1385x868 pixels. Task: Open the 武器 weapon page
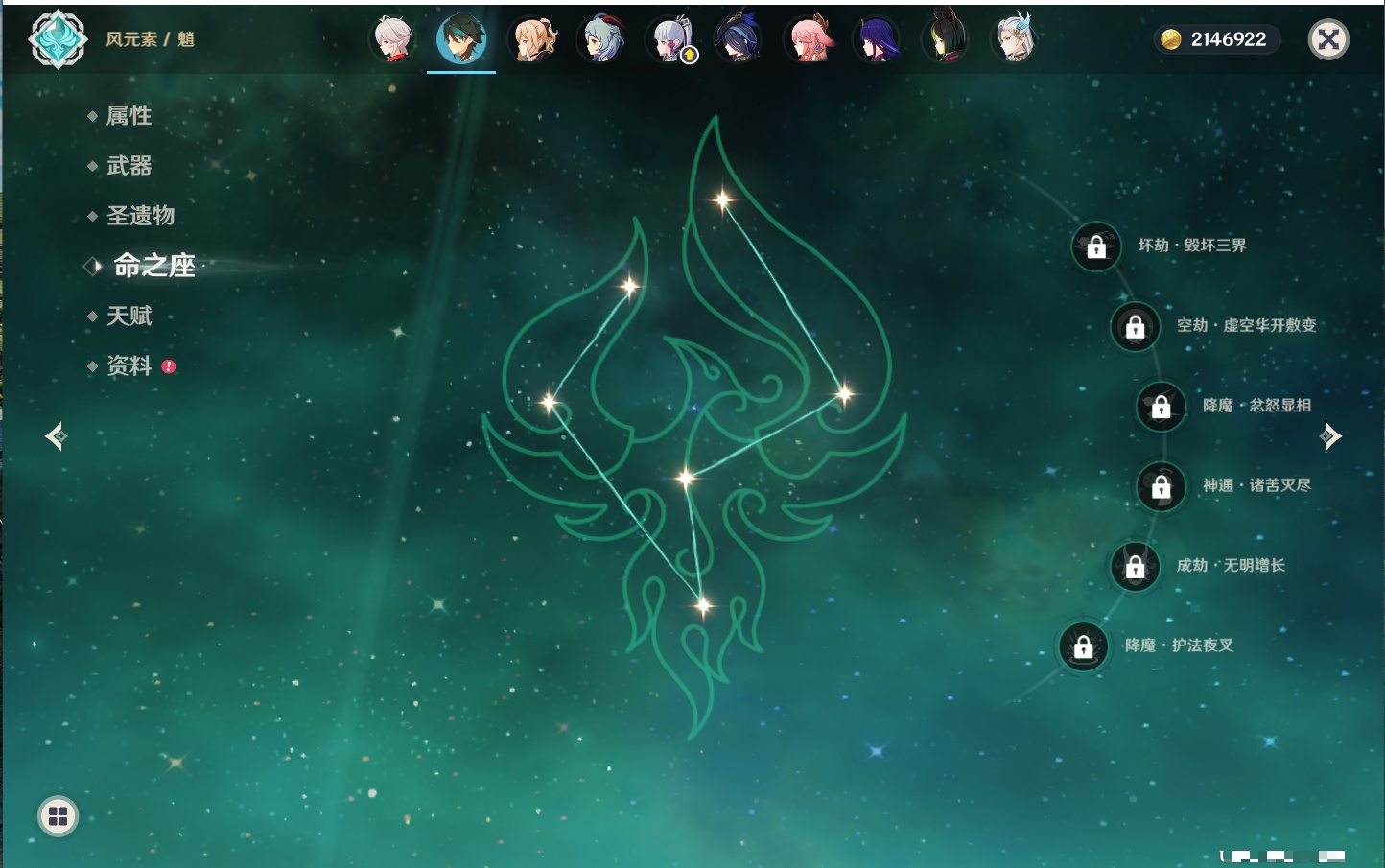tap(129, 166)
